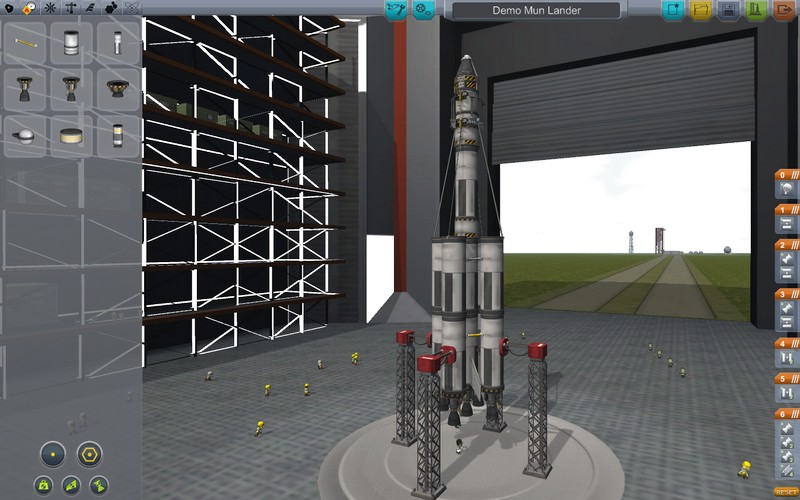Click the radial decoupler icon in stage 4
The image size is (800, 500).
click(x=786, y=358)
